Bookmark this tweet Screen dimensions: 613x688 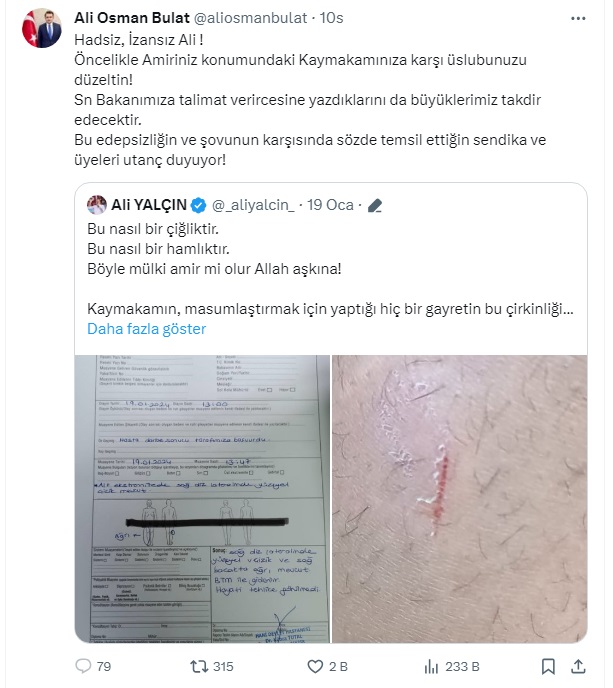tap(548, 666)
